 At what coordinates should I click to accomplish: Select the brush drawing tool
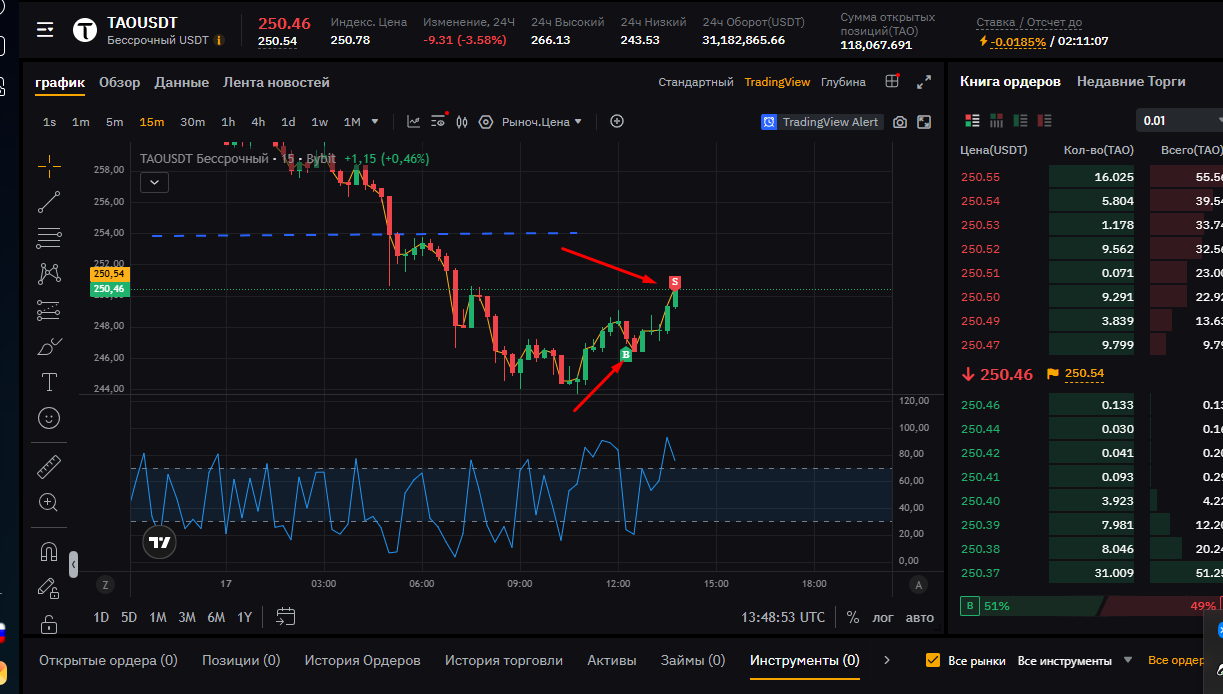tap(48, 346)
